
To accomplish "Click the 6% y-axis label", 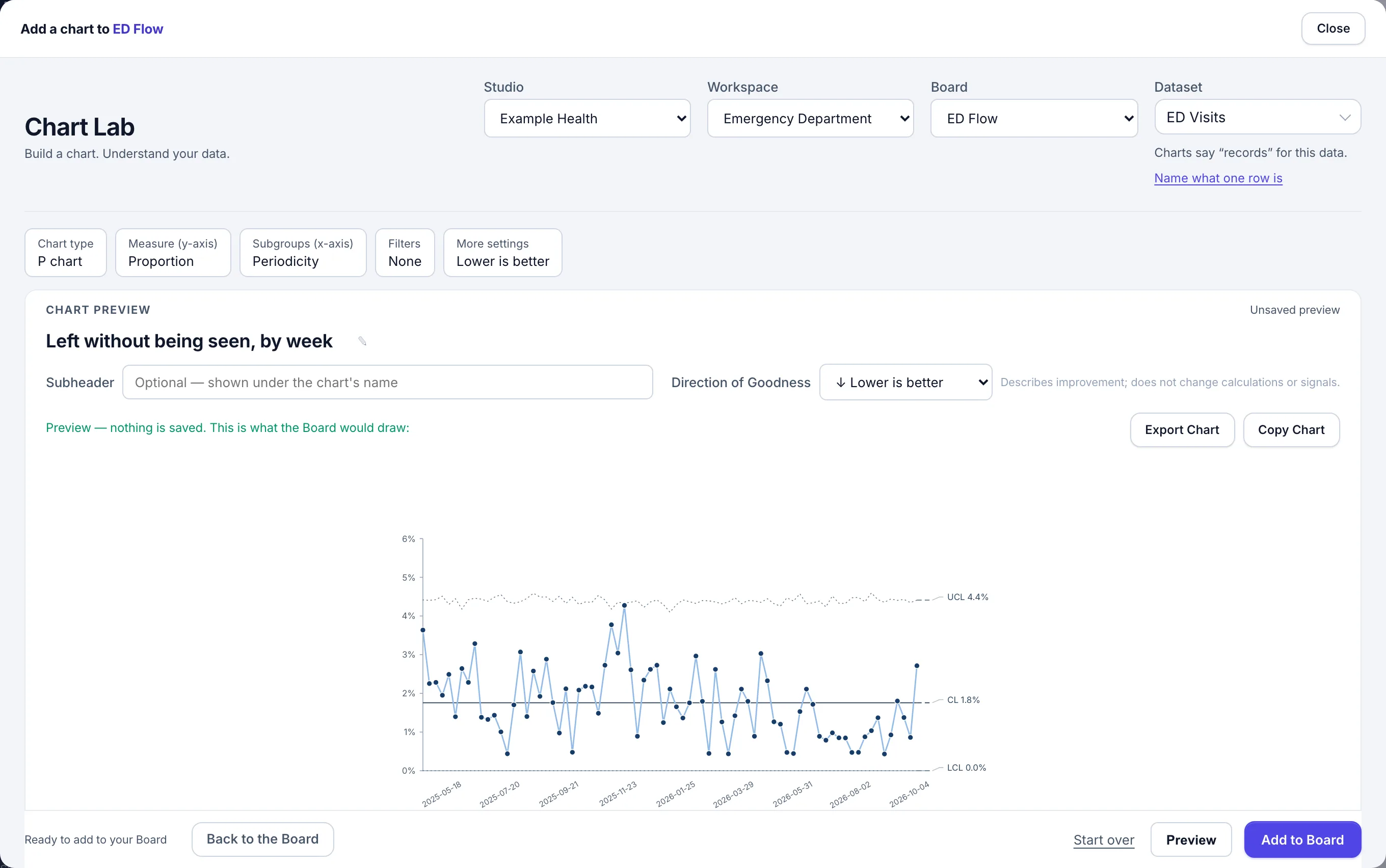I will pos(408,538).
